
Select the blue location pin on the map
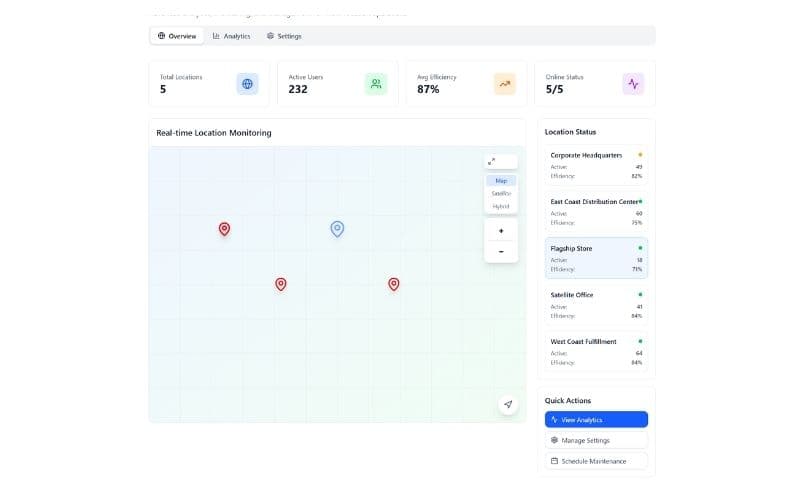coord(337,229)
